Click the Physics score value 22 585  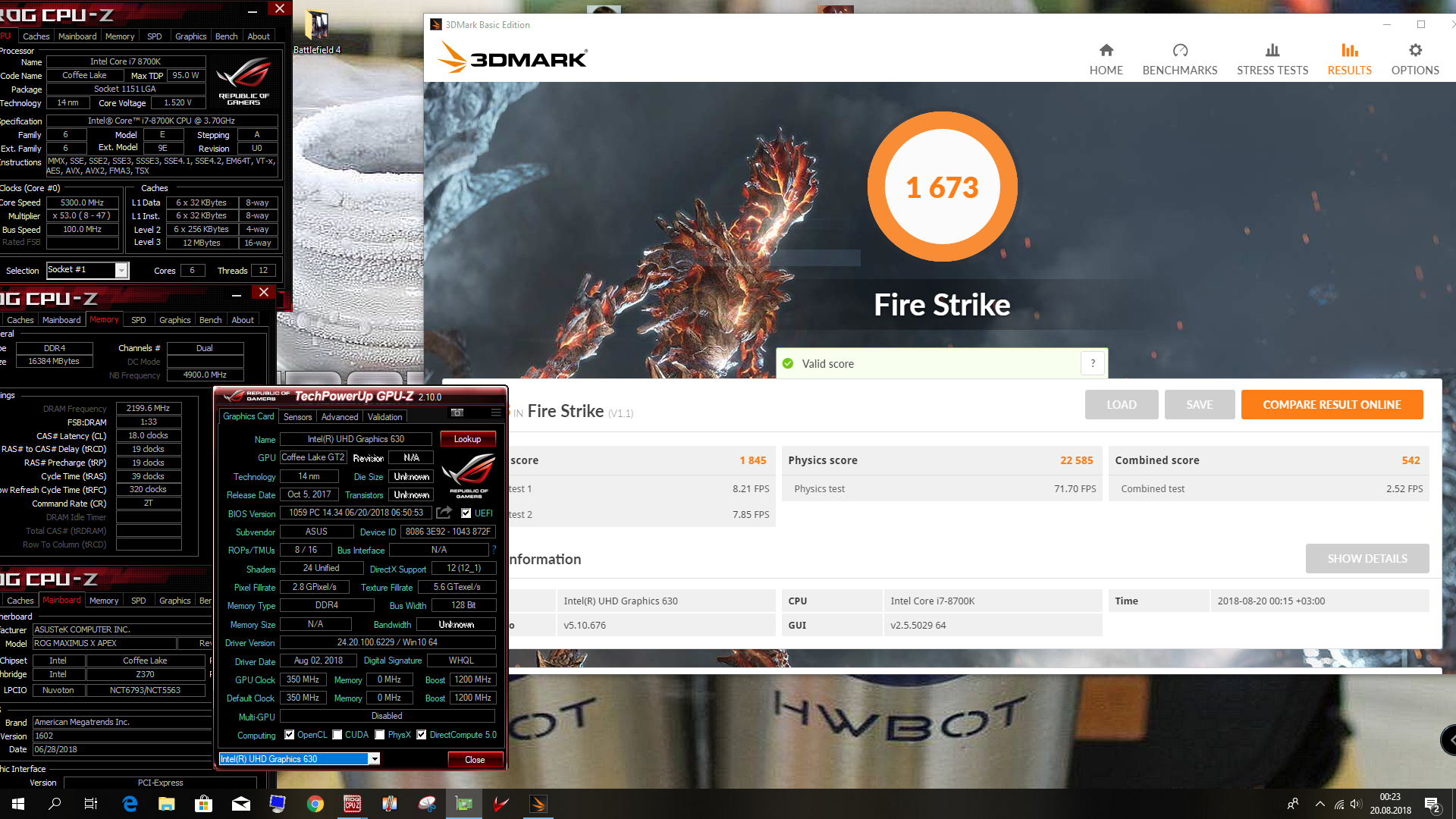(1076, 460)
